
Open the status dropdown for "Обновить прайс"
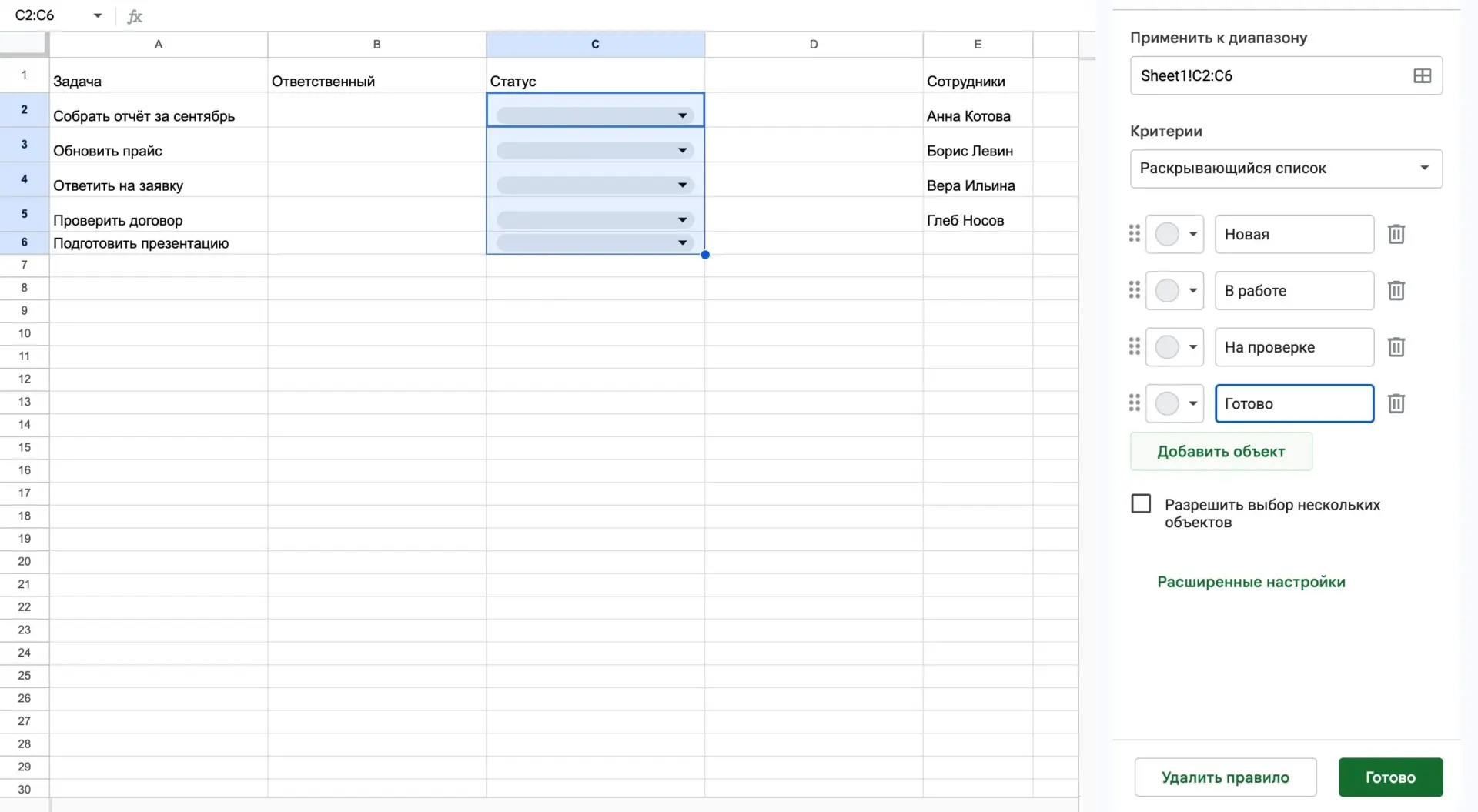[682, 150]
